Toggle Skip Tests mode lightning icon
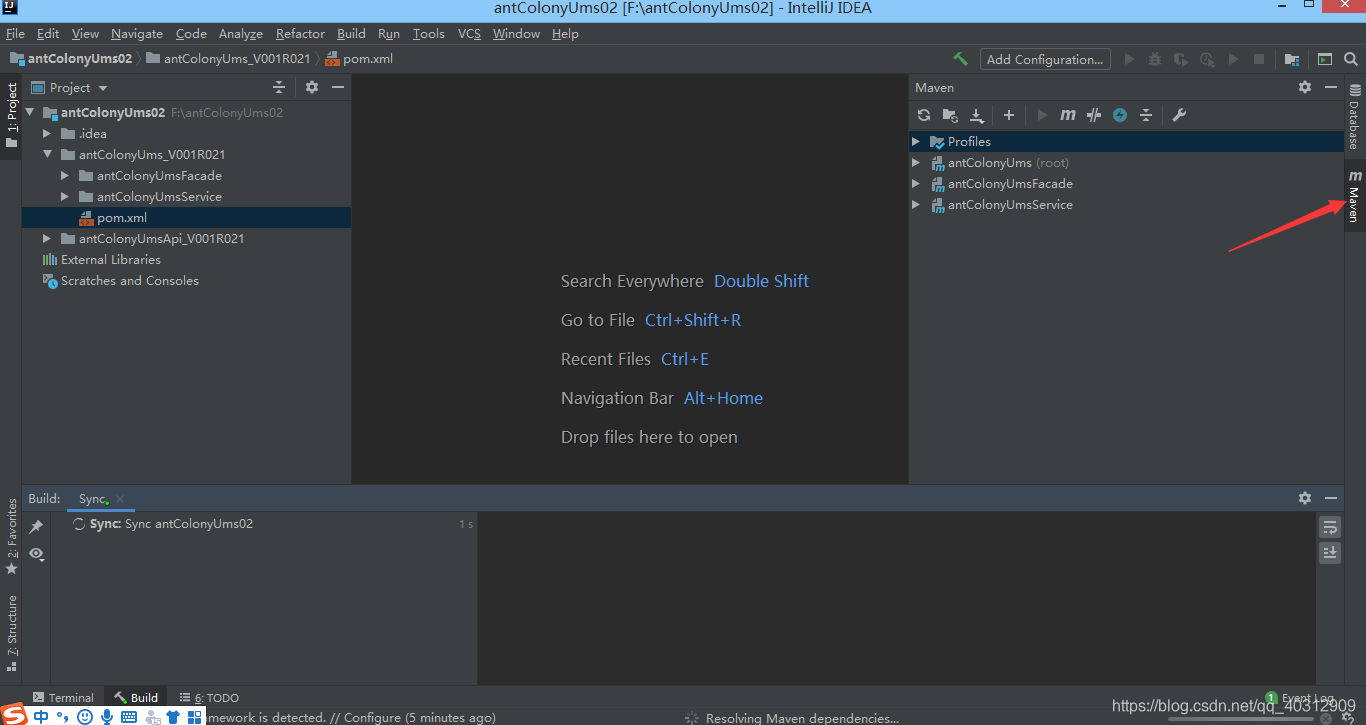 tap(1120, 115)
